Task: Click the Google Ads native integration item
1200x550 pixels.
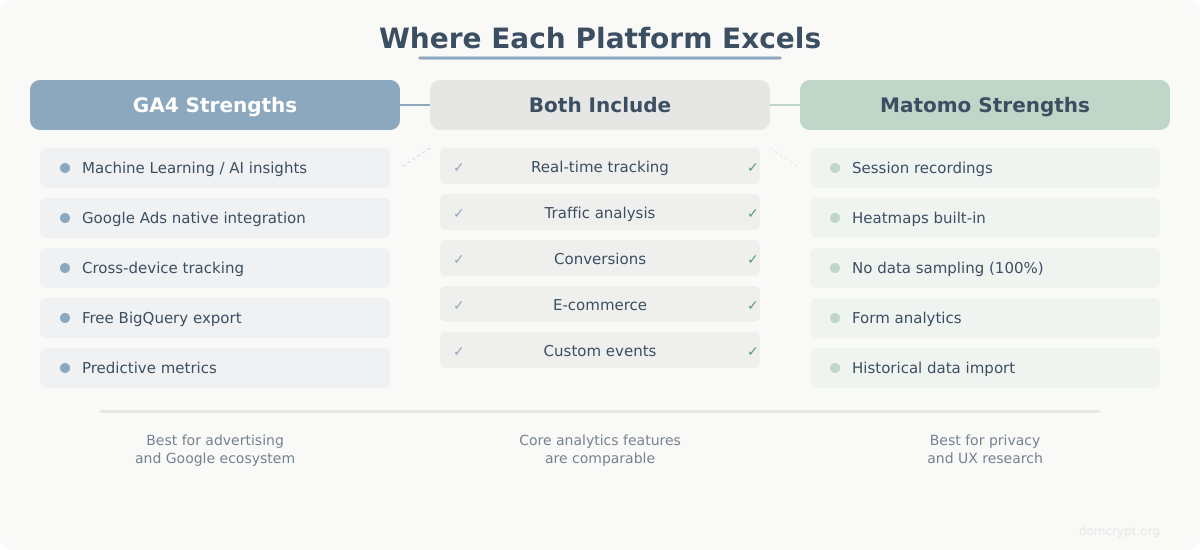Action: pos(194,218)
